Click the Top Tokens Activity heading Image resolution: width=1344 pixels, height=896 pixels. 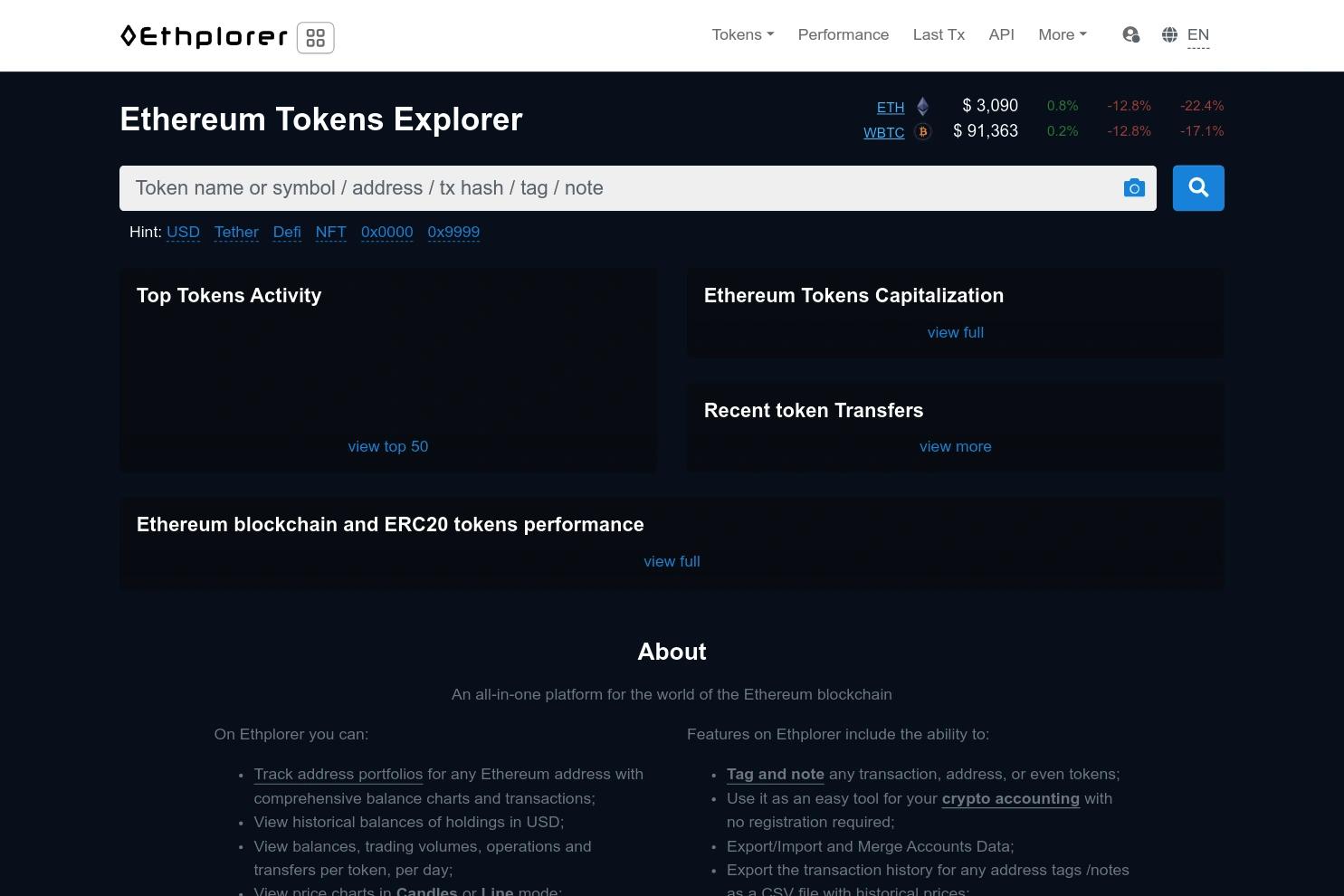point(229,296)
